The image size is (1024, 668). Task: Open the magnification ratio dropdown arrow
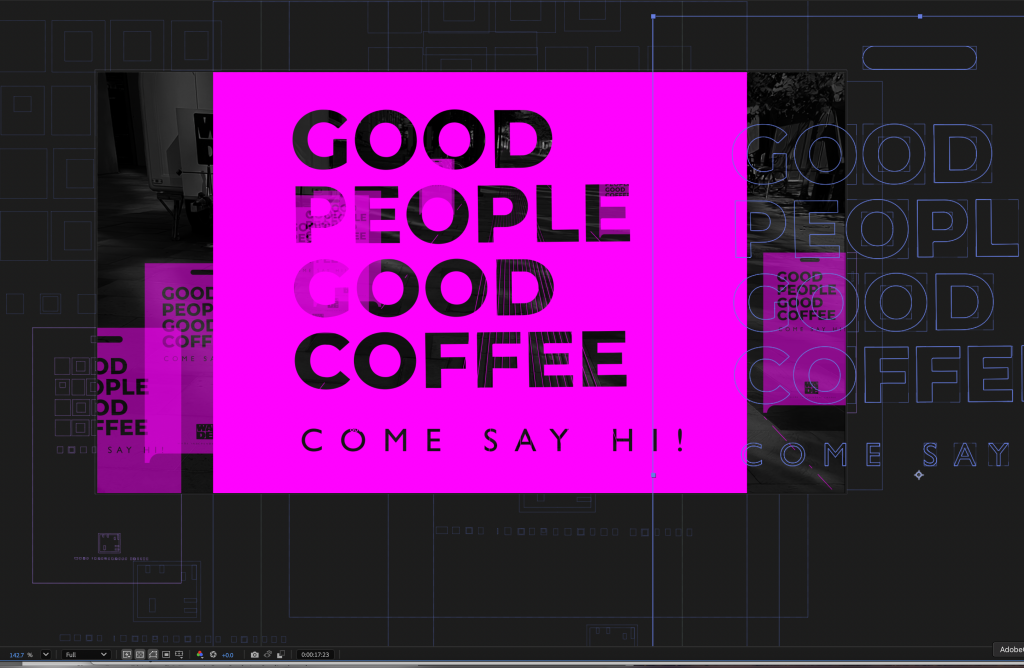tap(46, 654)
